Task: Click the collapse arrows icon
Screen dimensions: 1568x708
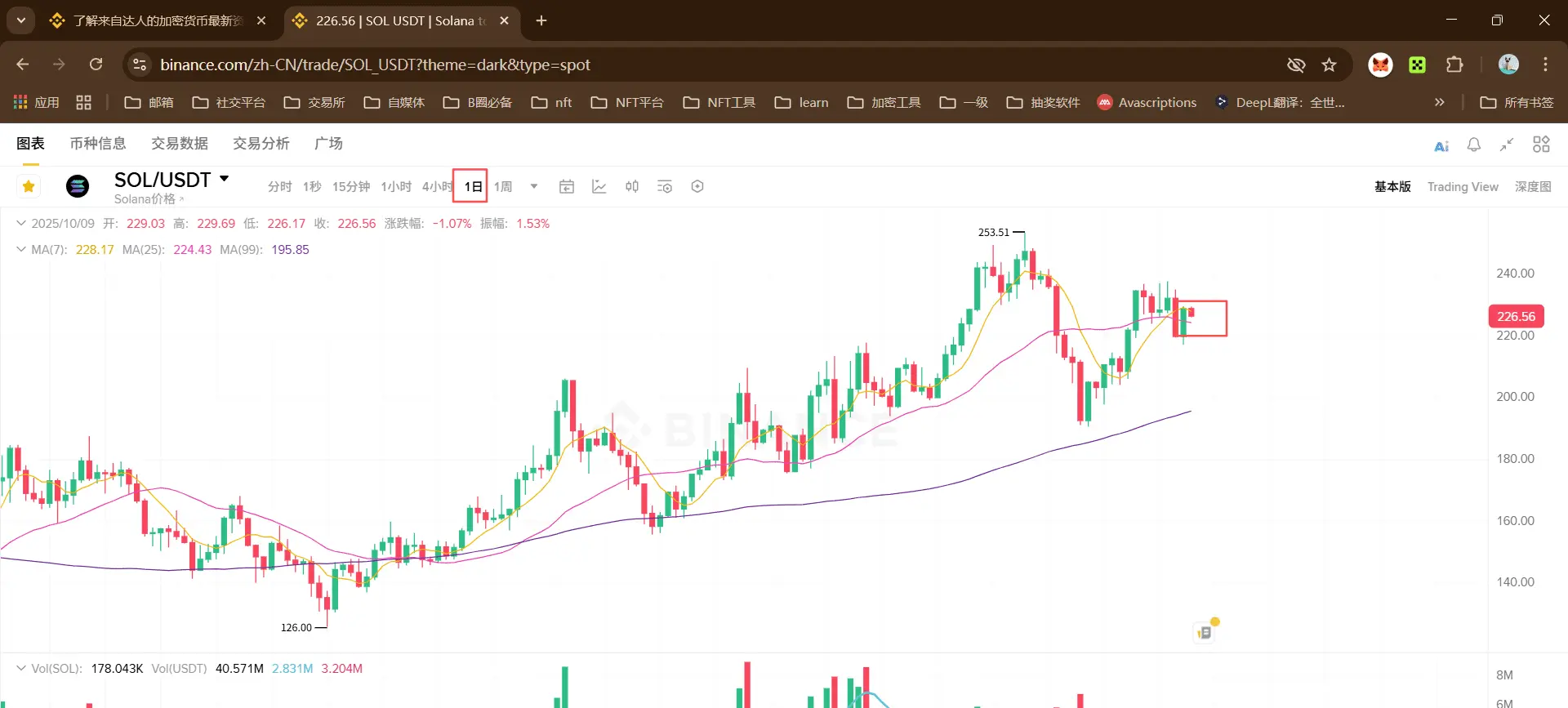Action: pyautogui.click(x=1507, y=145)
